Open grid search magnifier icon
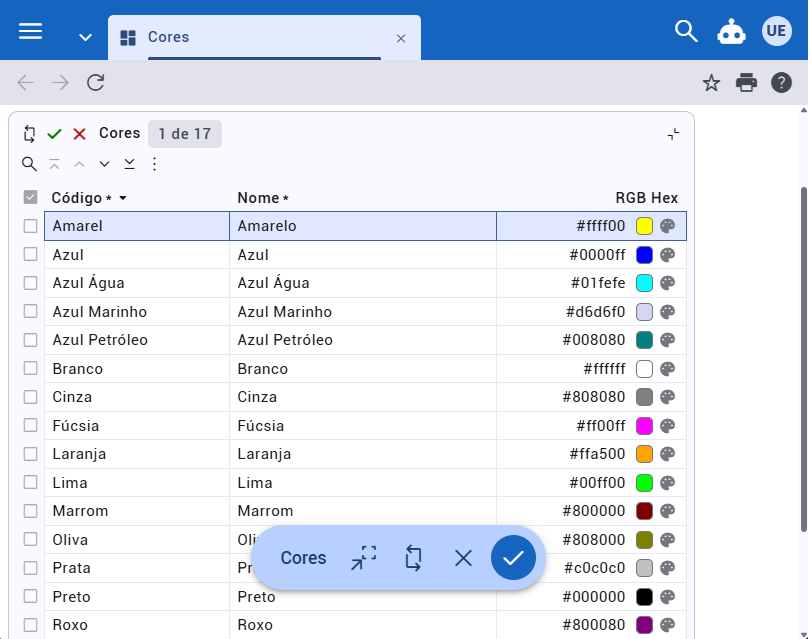The image size is (811, 639). coord(29,164)
